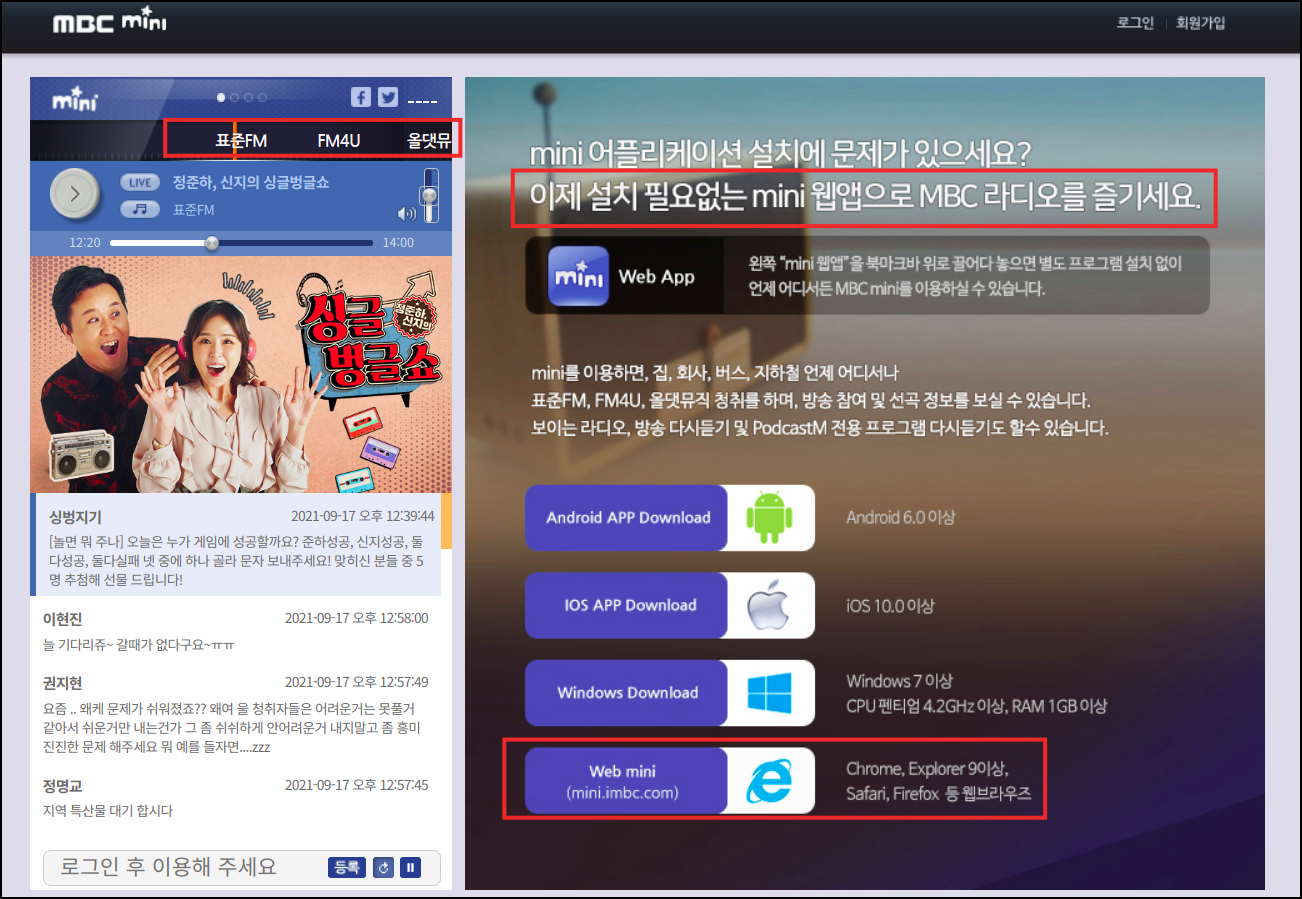Select the fourth carousel dot indicator
The height and width of the screenshot is (899, 1302).
[x=262, y=97]
